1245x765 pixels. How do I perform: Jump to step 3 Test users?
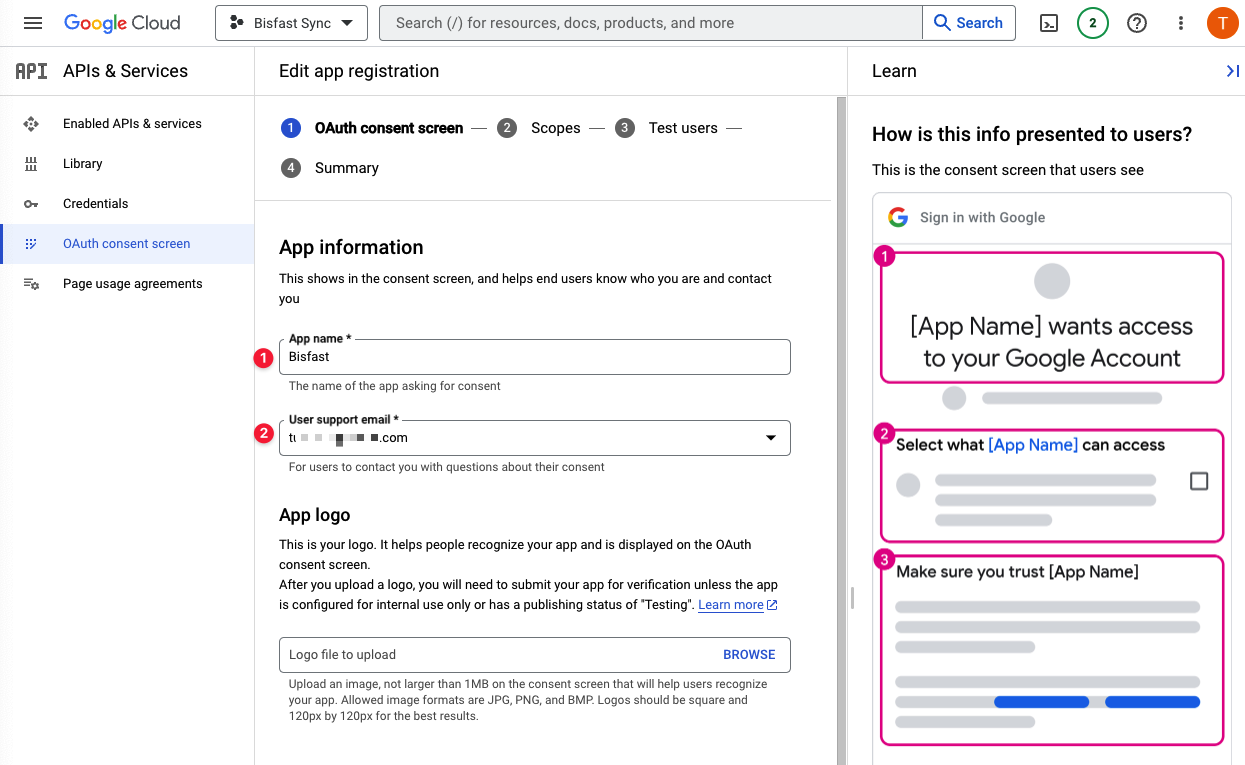(666, 128)
